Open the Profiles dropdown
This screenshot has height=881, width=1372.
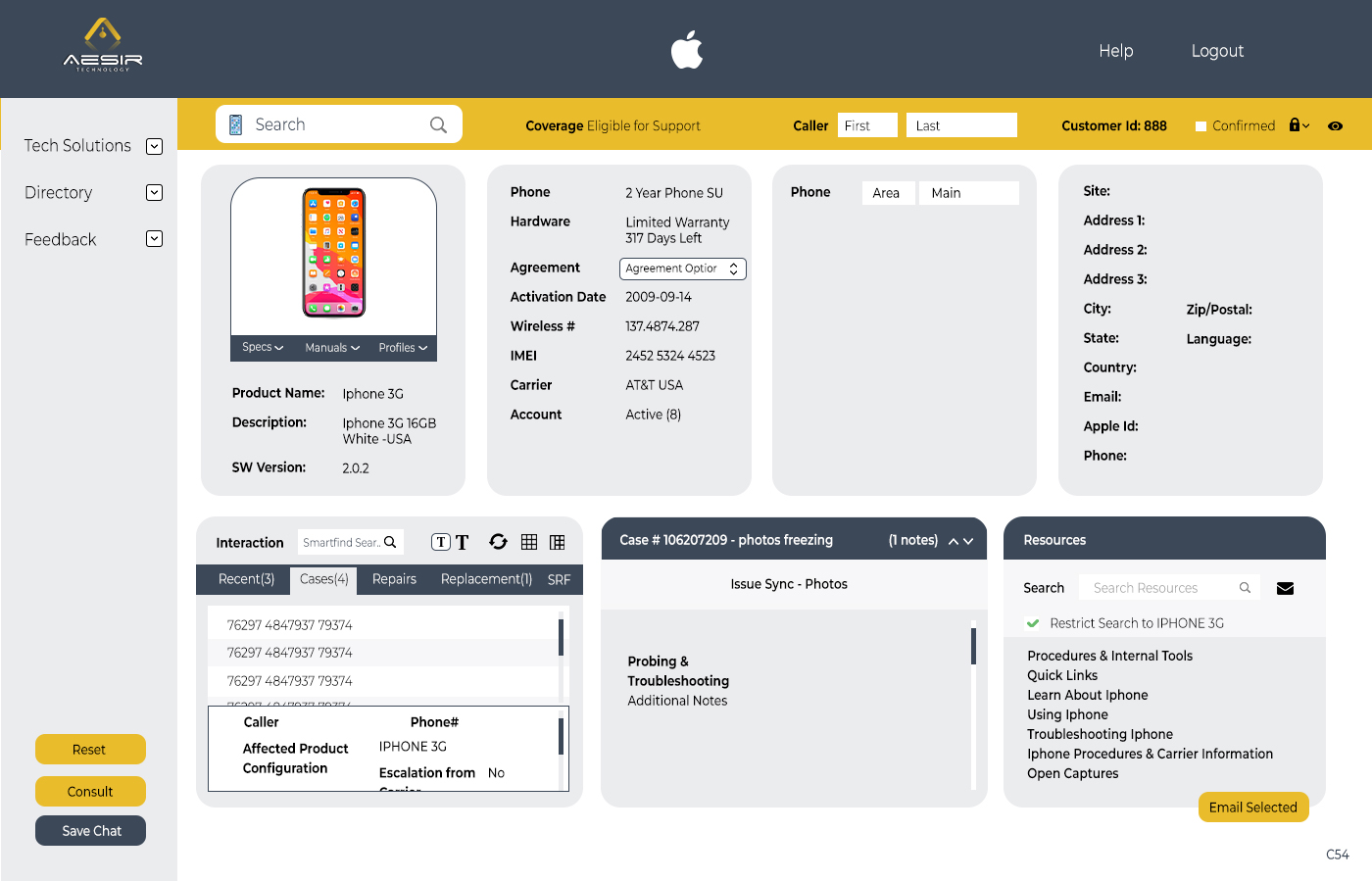point(403,348)
